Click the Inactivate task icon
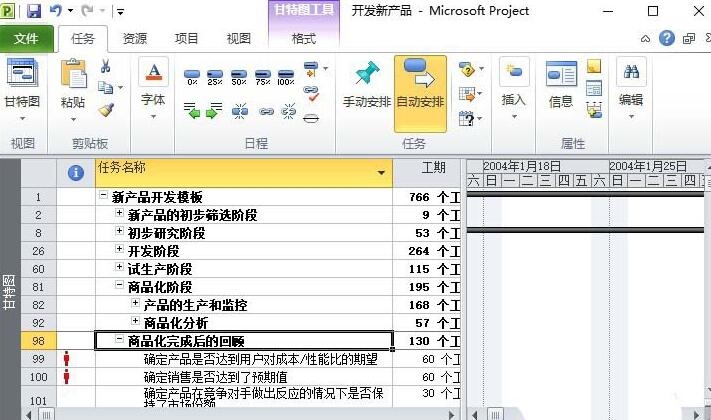The image size is (711, 420). 311,118
